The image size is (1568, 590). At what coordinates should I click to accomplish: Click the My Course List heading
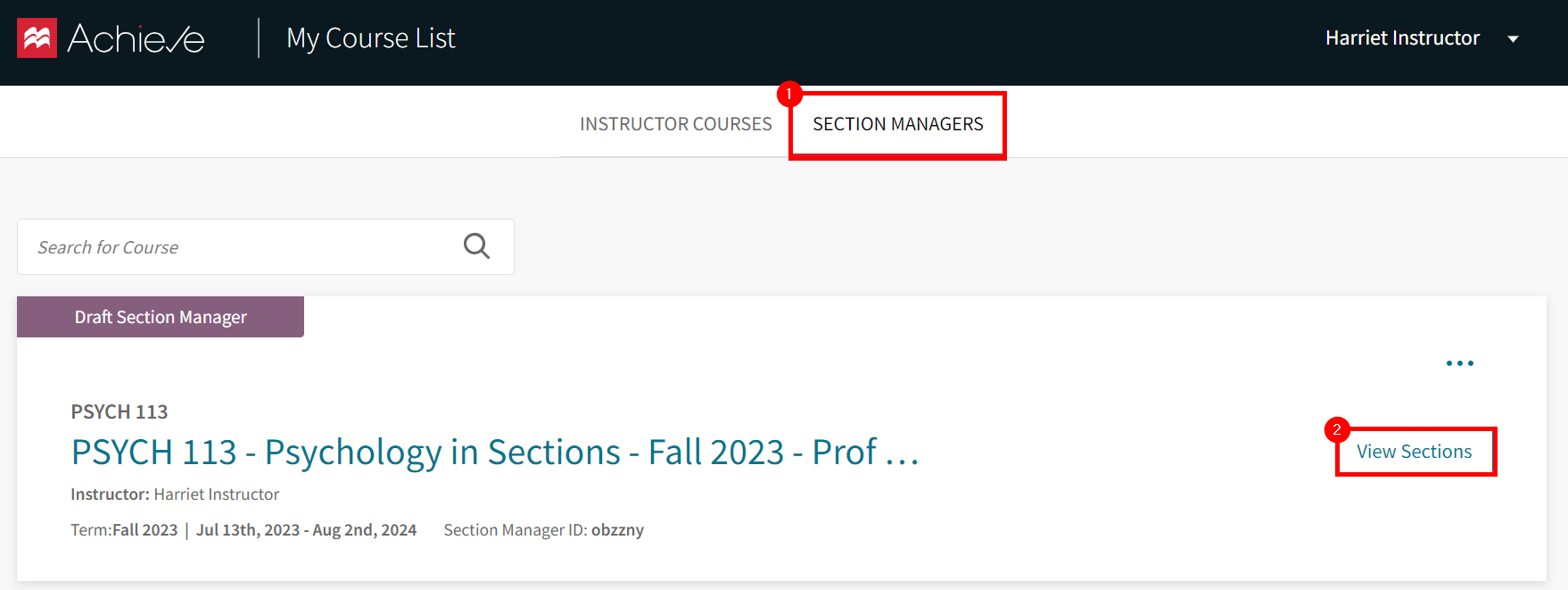click(371, 37)
